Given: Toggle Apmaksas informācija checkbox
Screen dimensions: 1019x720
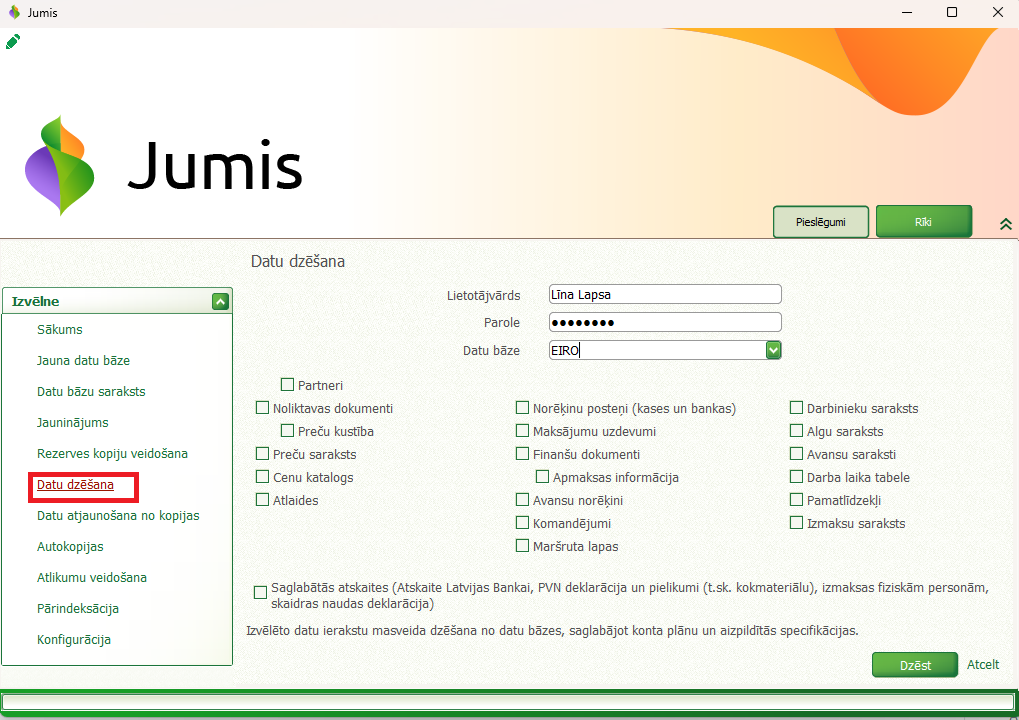Looking at the screenshot, I should pos(543,477).
